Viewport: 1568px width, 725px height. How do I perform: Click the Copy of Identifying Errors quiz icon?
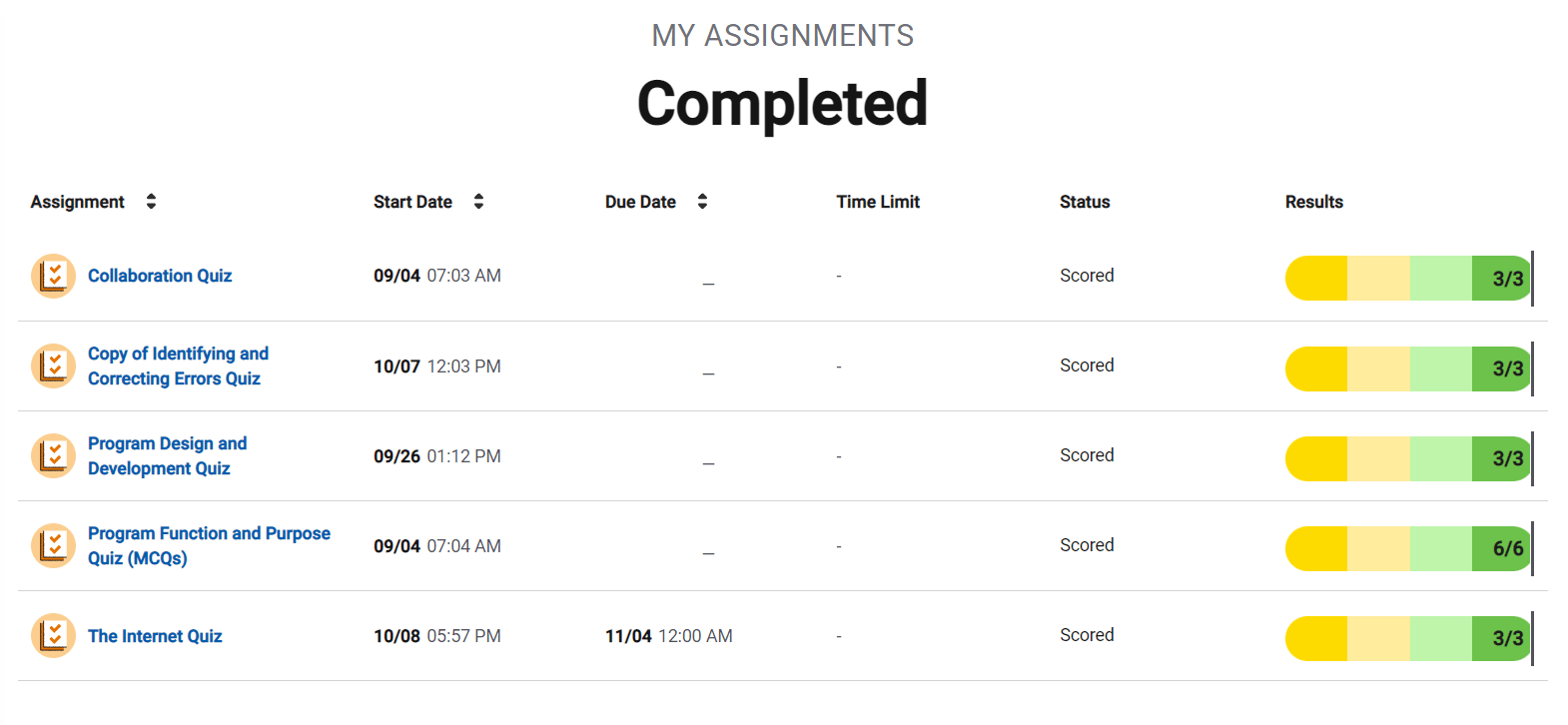click(53, 365)
